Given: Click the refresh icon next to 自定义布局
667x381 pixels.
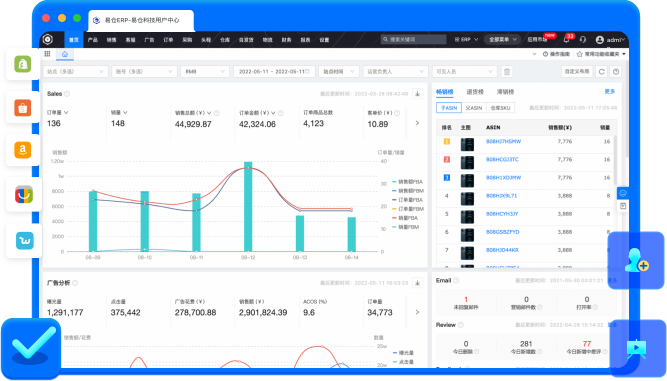Looking at the screenshot, I should 601,71.
